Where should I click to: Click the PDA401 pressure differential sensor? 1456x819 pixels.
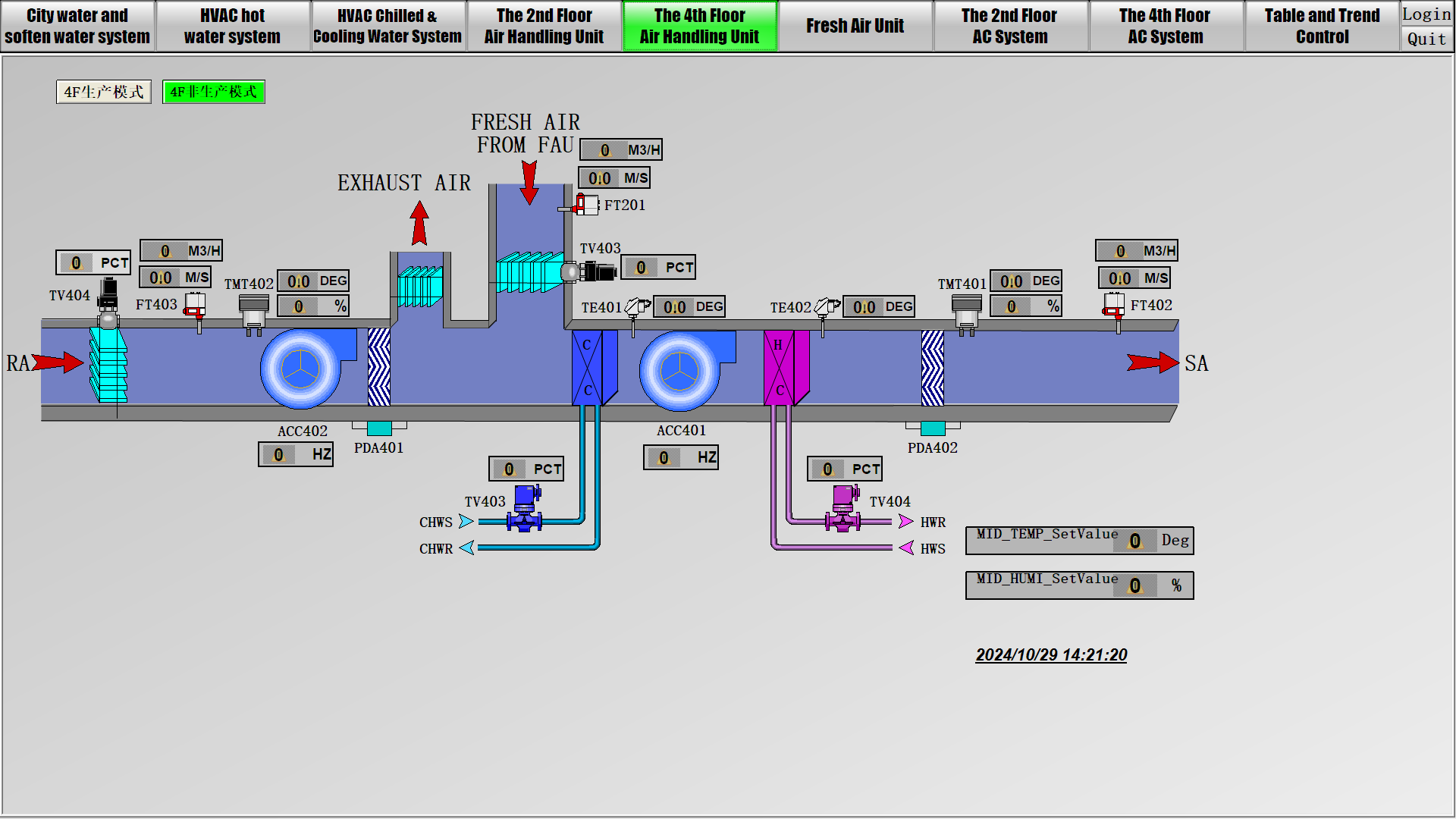click(x=379, y=428)
